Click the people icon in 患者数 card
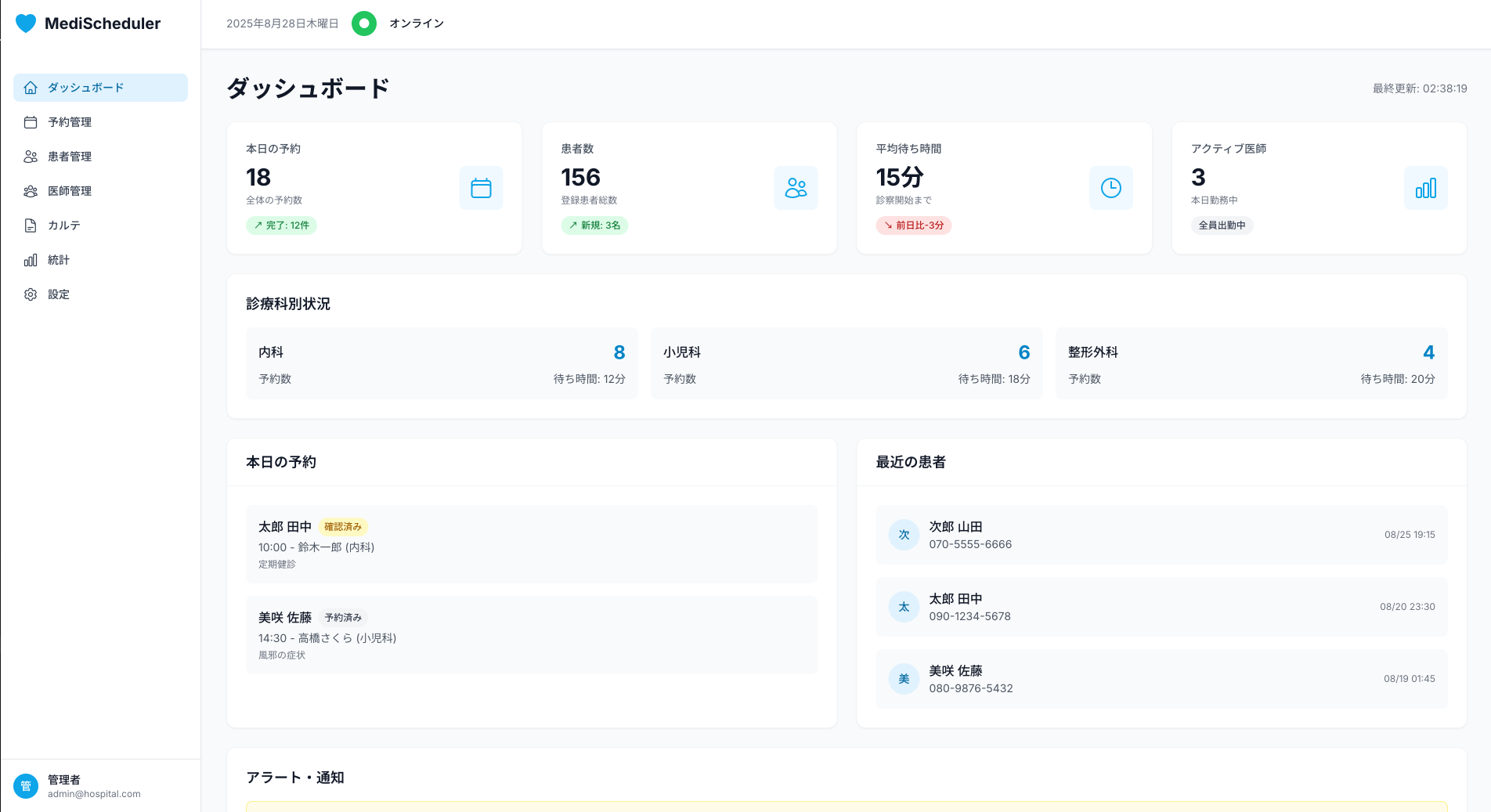1491x812 pixels. click(x=796, y=188)
